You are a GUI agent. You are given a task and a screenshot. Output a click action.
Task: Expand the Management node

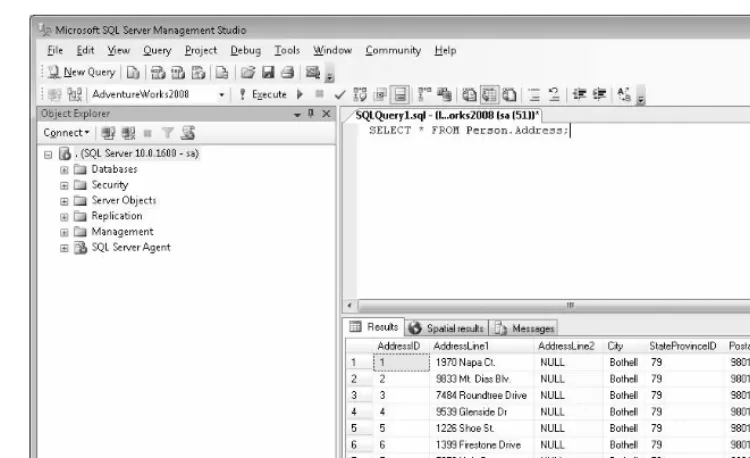[64, 232]
